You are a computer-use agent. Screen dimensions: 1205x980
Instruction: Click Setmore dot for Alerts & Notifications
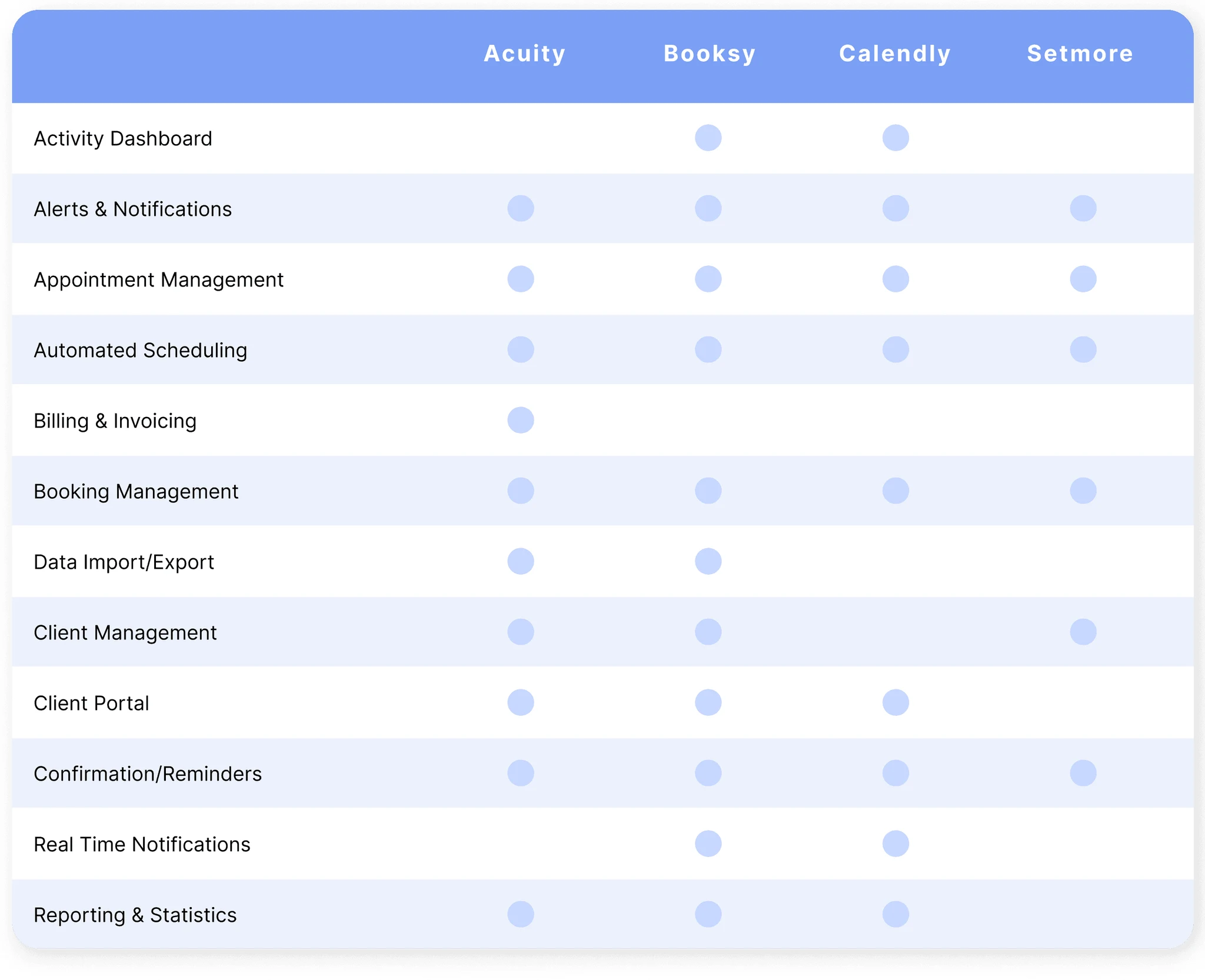(x=1083, y=208)
